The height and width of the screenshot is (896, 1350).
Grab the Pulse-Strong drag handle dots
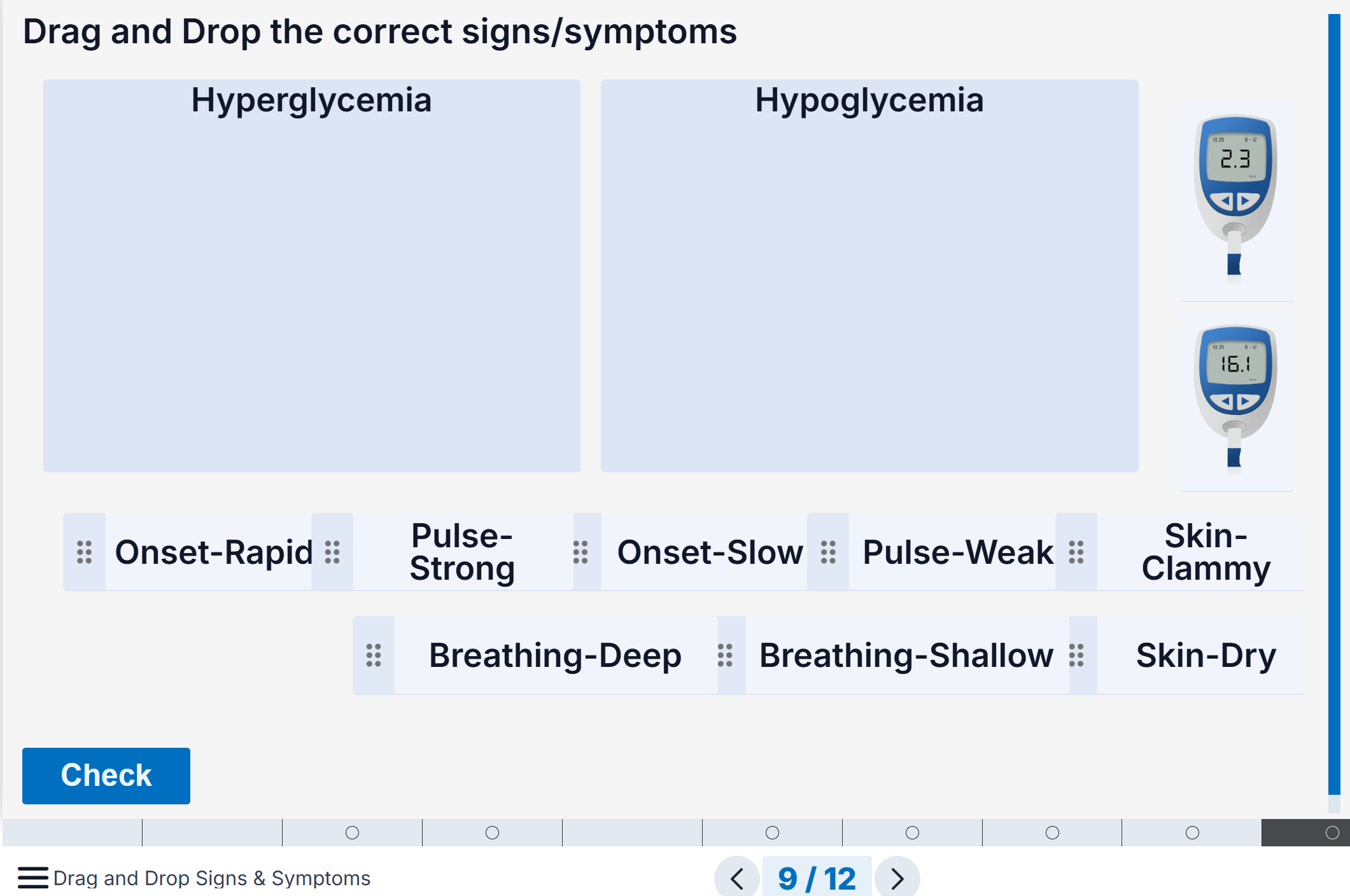332,552
